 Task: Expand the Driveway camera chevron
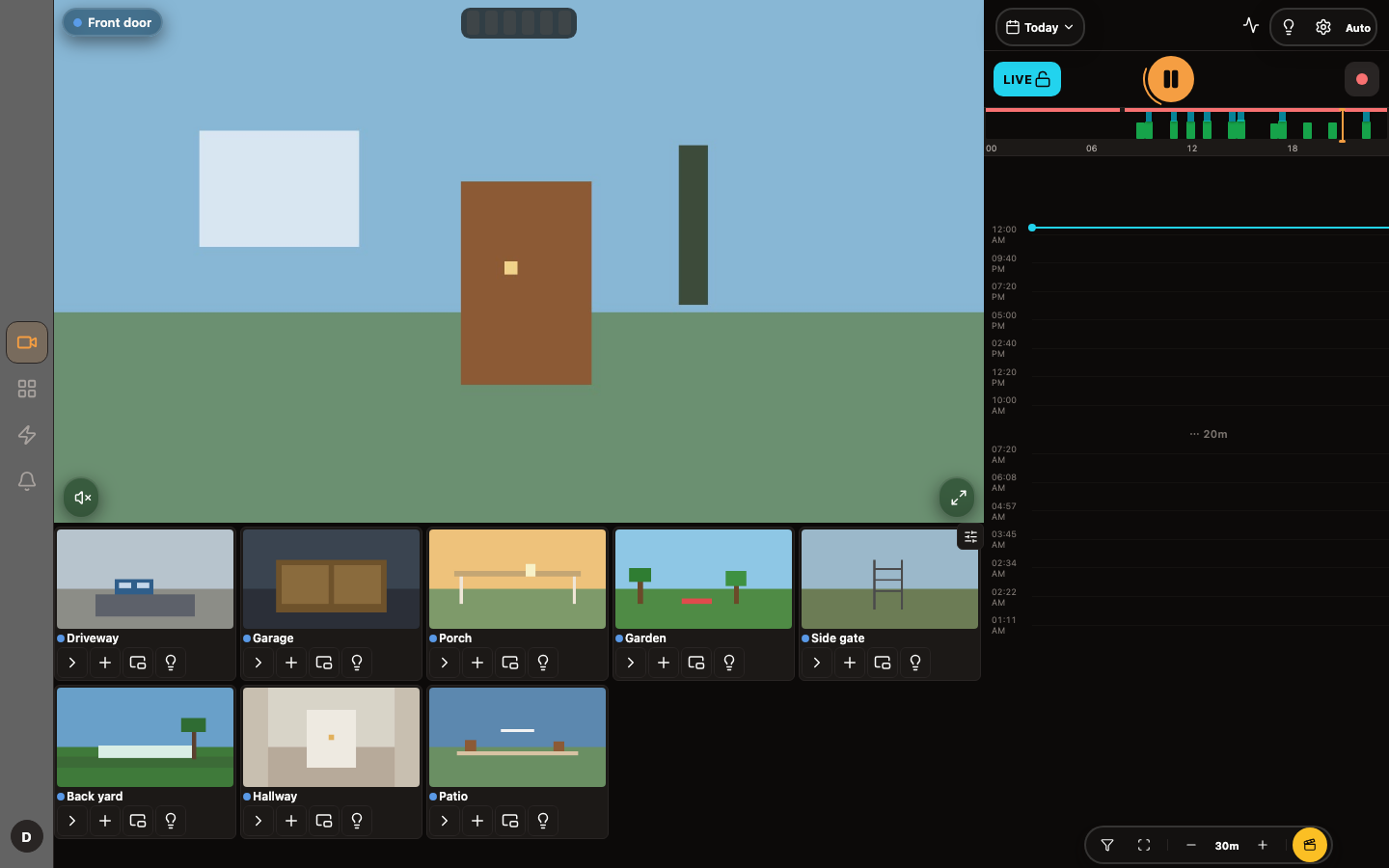click(x=72, y=663)
